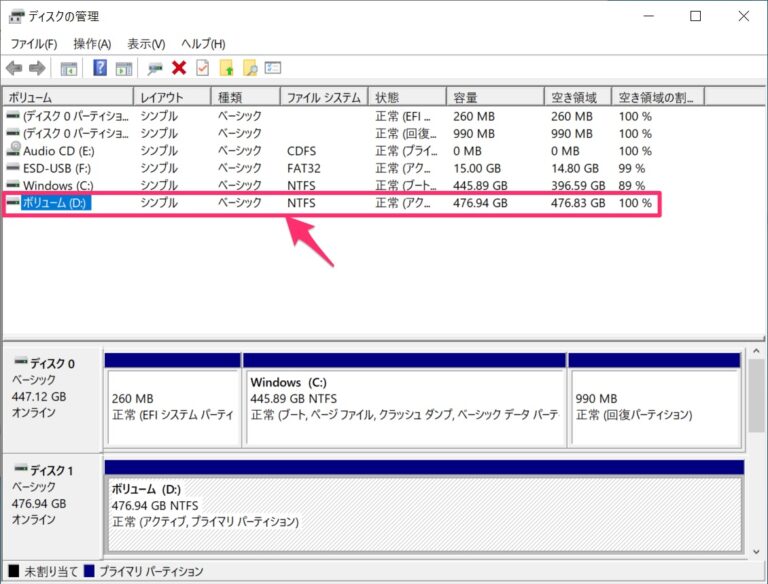Sort by the ボリューム column header

pyautogui.click(x=69, y=97)
